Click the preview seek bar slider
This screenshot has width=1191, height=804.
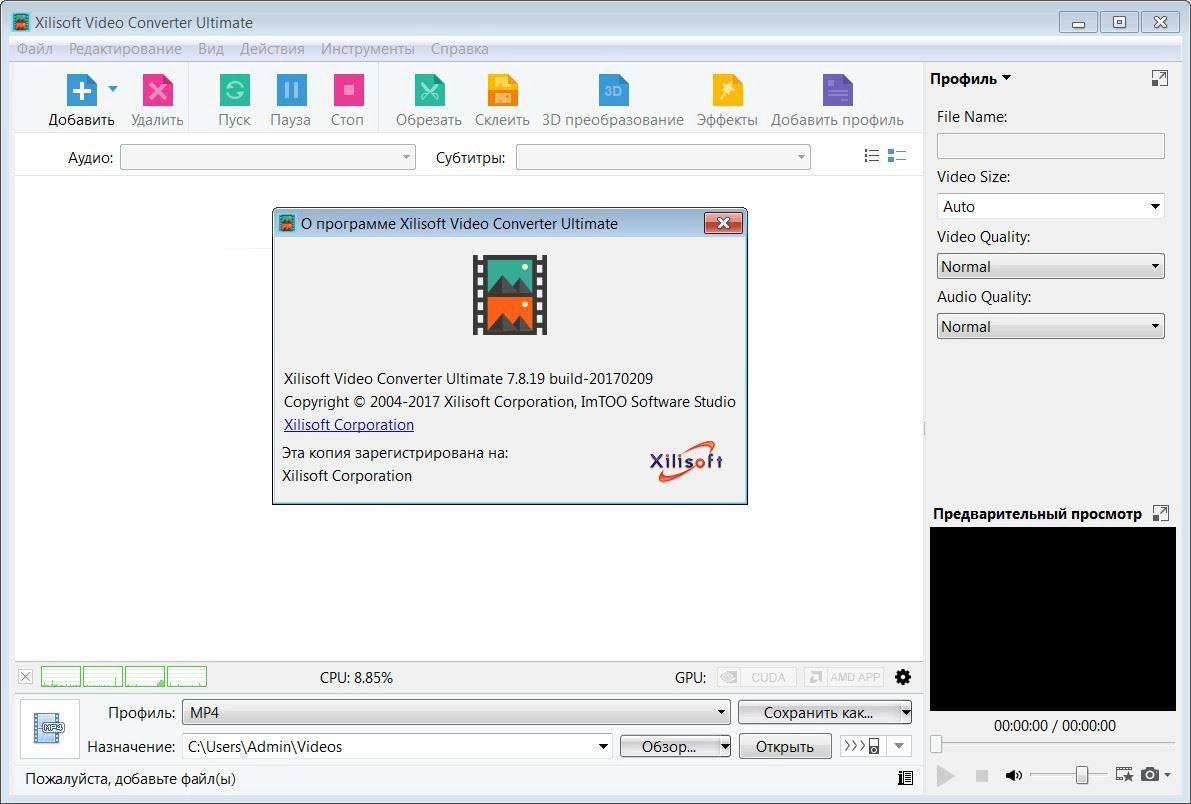click(937, 743)
